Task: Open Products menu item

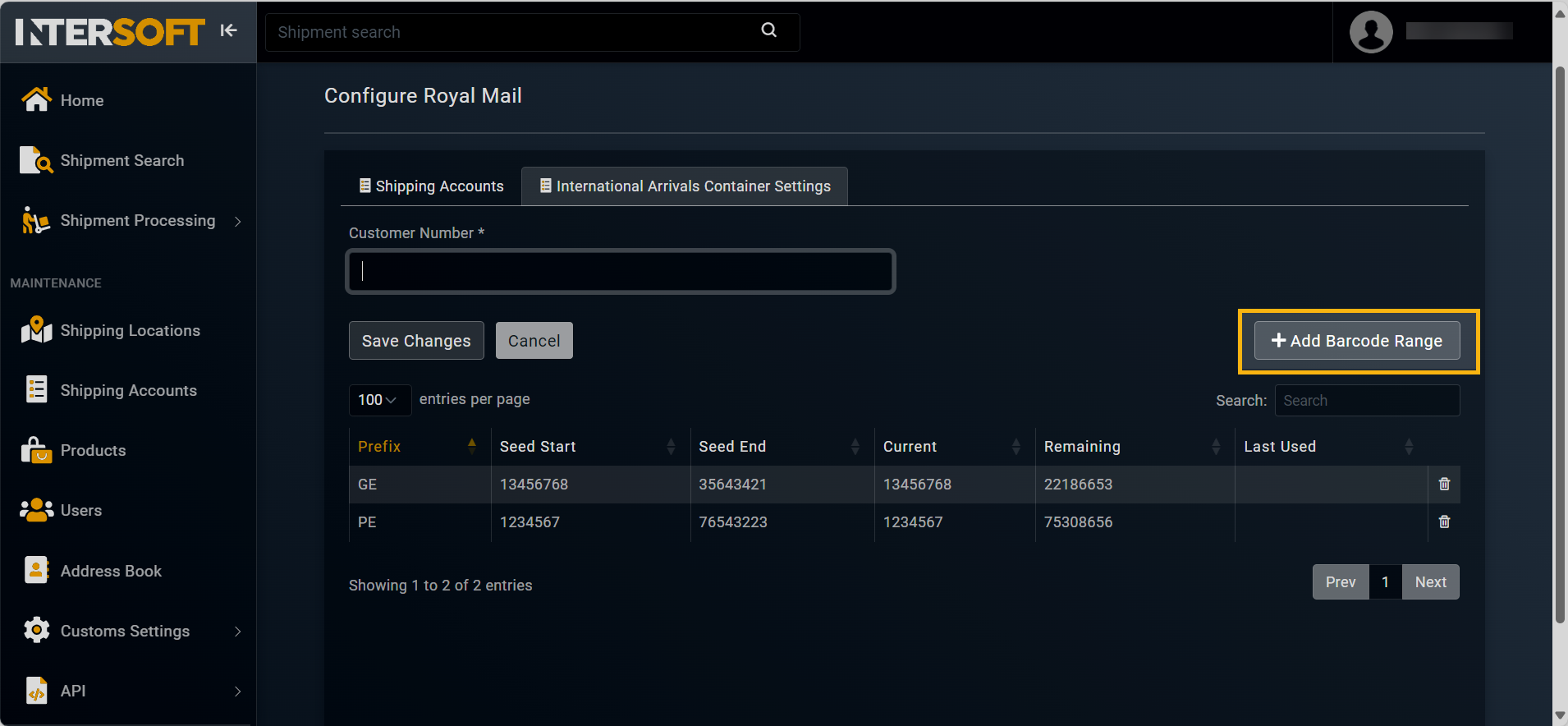Action: click(x=94, y=450)
